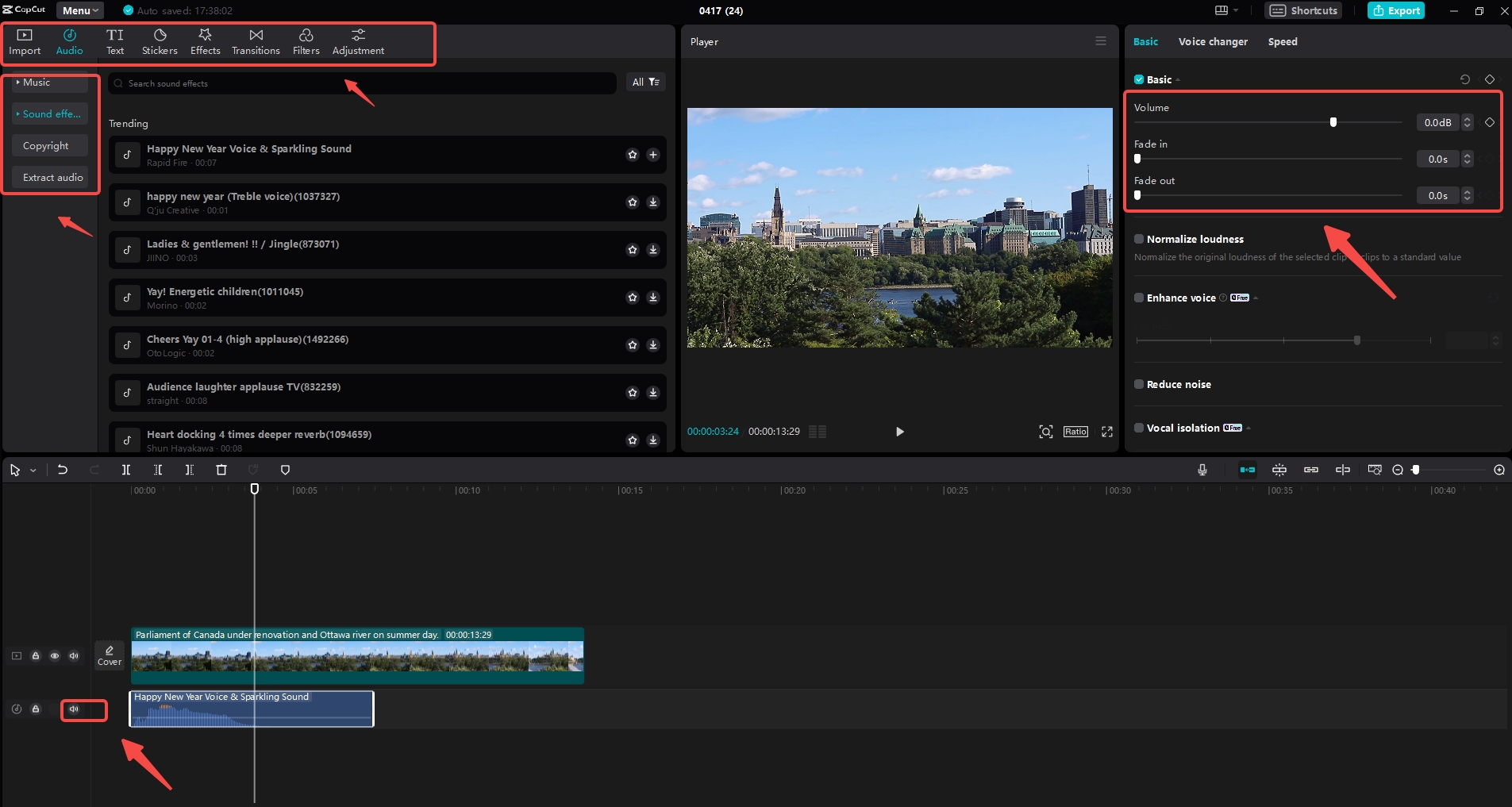Open the Filters panel
Viewport: 1512px width, 807px height.
pos(306,41)
